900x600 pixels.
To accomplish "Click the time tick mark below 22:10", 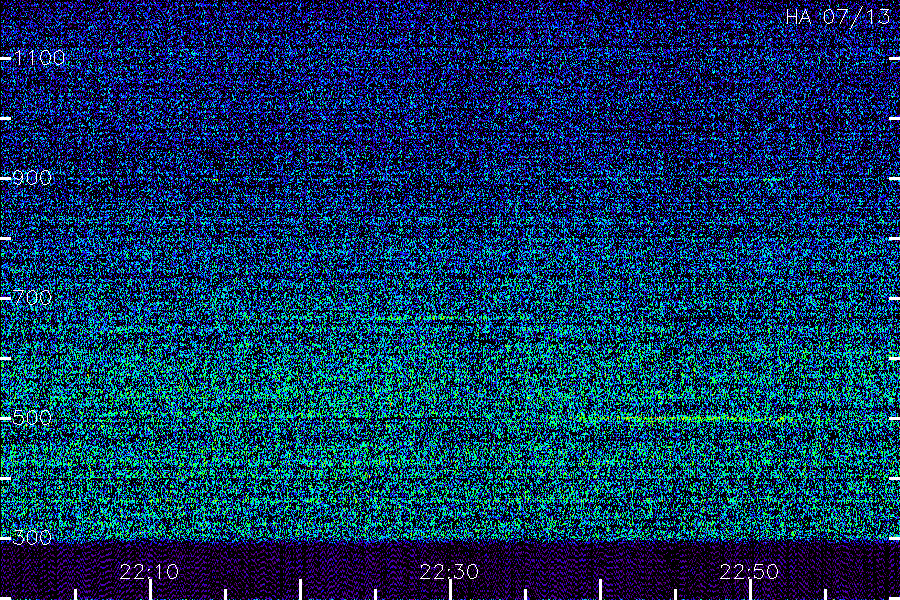I will point(150,590).
